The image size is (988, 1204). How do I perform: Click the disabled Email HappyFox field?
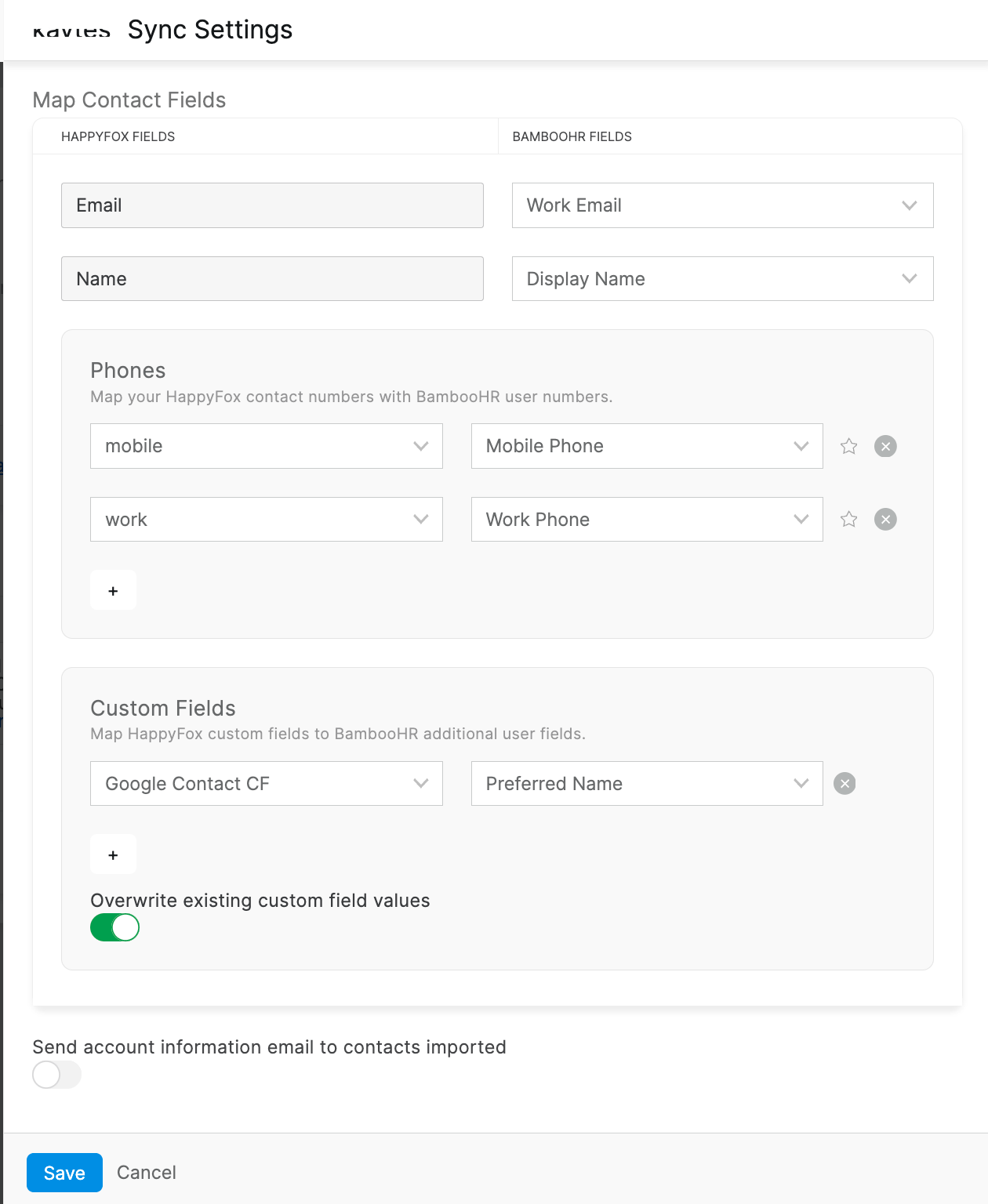[272, 205]
